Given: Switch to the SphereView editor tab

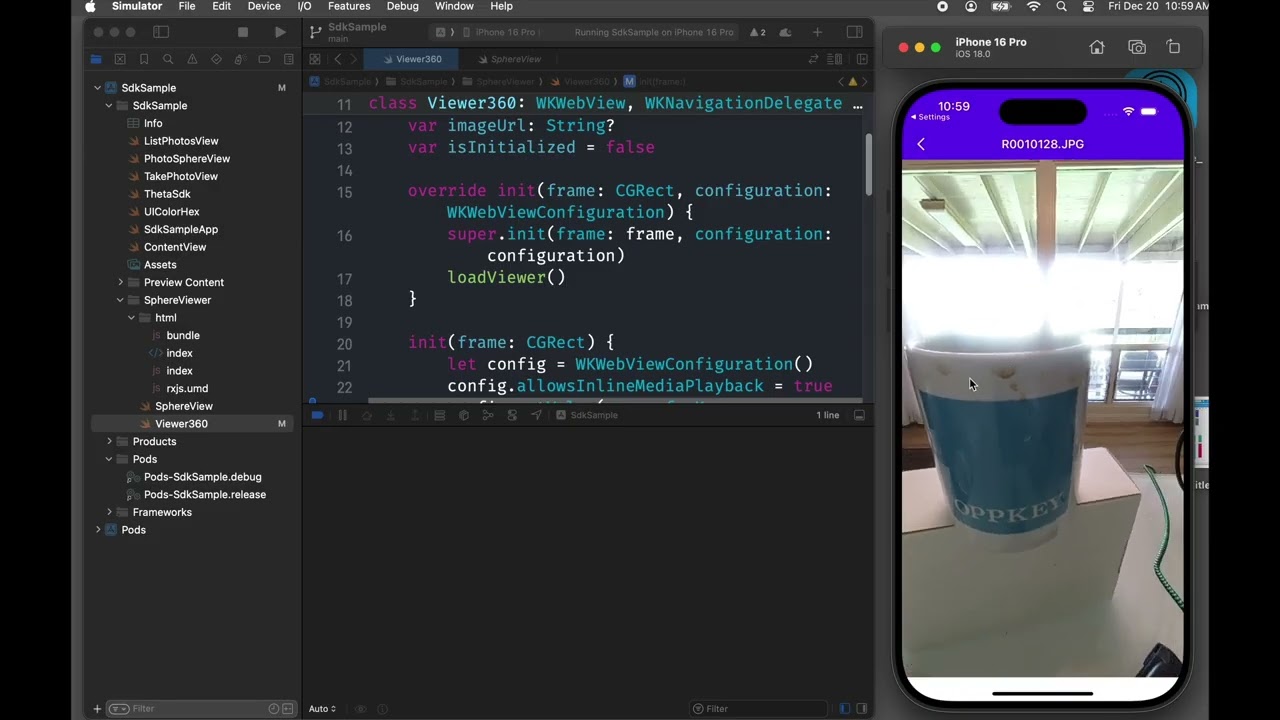Looking at the screenshot, I should click(x=515, y=59).
